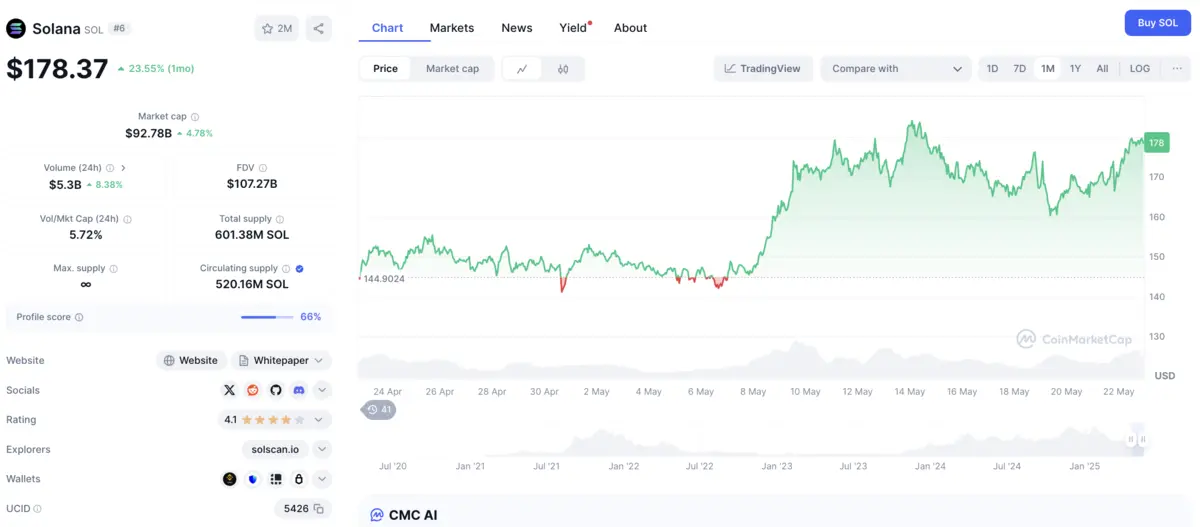
Task: Open the Market cap info tooltip
Action: [195, 117]
